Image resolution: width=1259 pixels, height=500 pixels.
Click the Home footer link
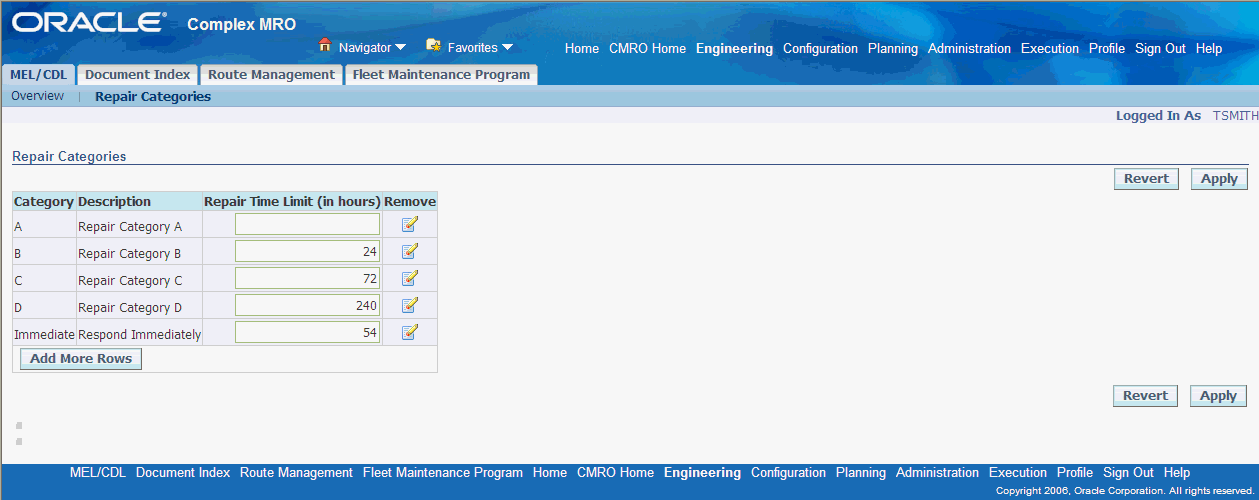[x=550, y=473]
